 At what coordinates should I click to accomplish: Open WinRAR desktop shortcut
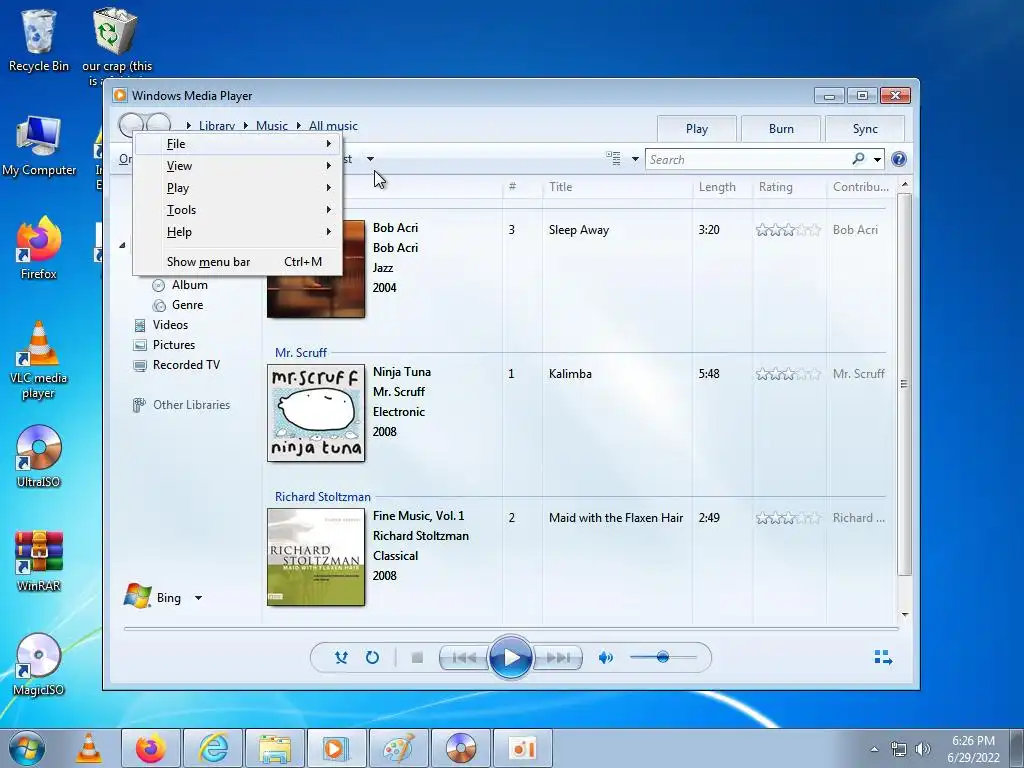pos(39,560)
